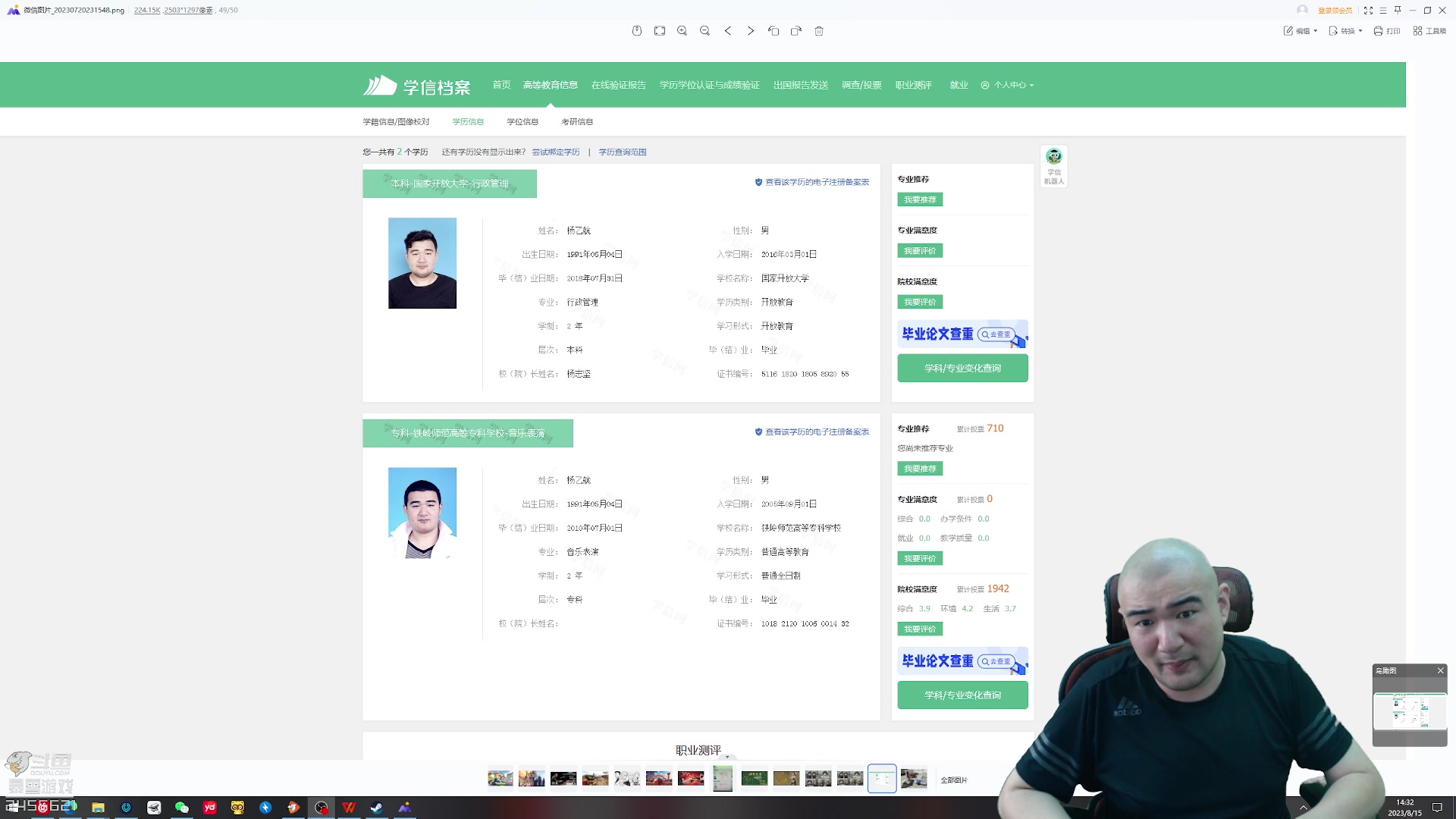This screenshot has height=819, width=1456.
Task: Enter fullscreen mode in the viewer title bar
Action: coord(1368,10)
